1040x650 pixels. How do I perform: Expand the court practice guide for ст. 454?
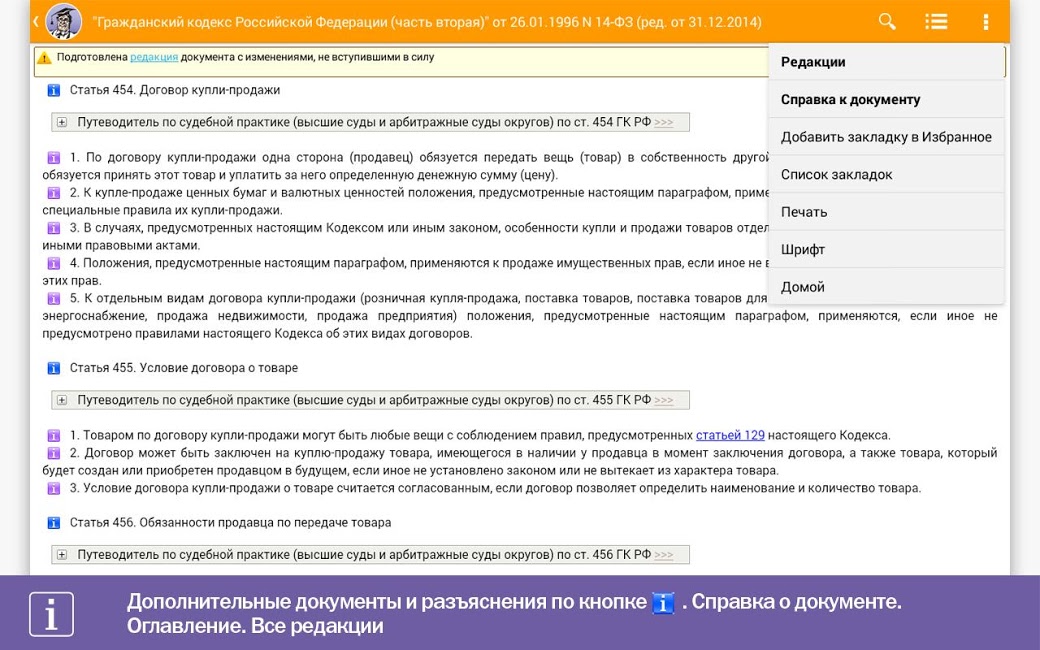[62, 123]
